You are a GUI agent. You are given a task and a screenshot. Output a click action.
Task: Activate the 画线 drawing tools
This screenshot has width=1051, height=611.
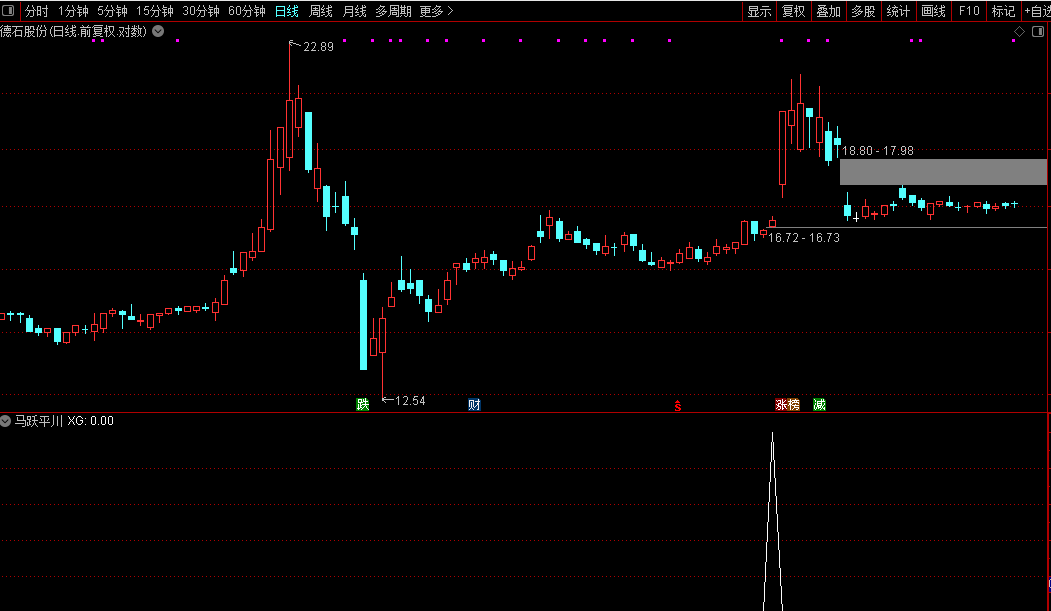point(934,11)
